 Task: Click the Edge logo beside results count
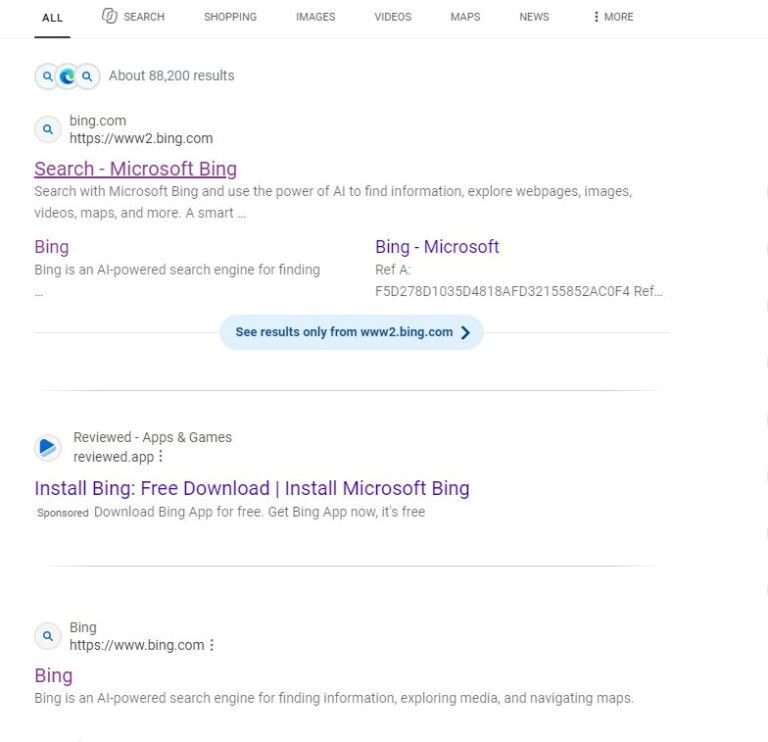click(x=67, y=76)
